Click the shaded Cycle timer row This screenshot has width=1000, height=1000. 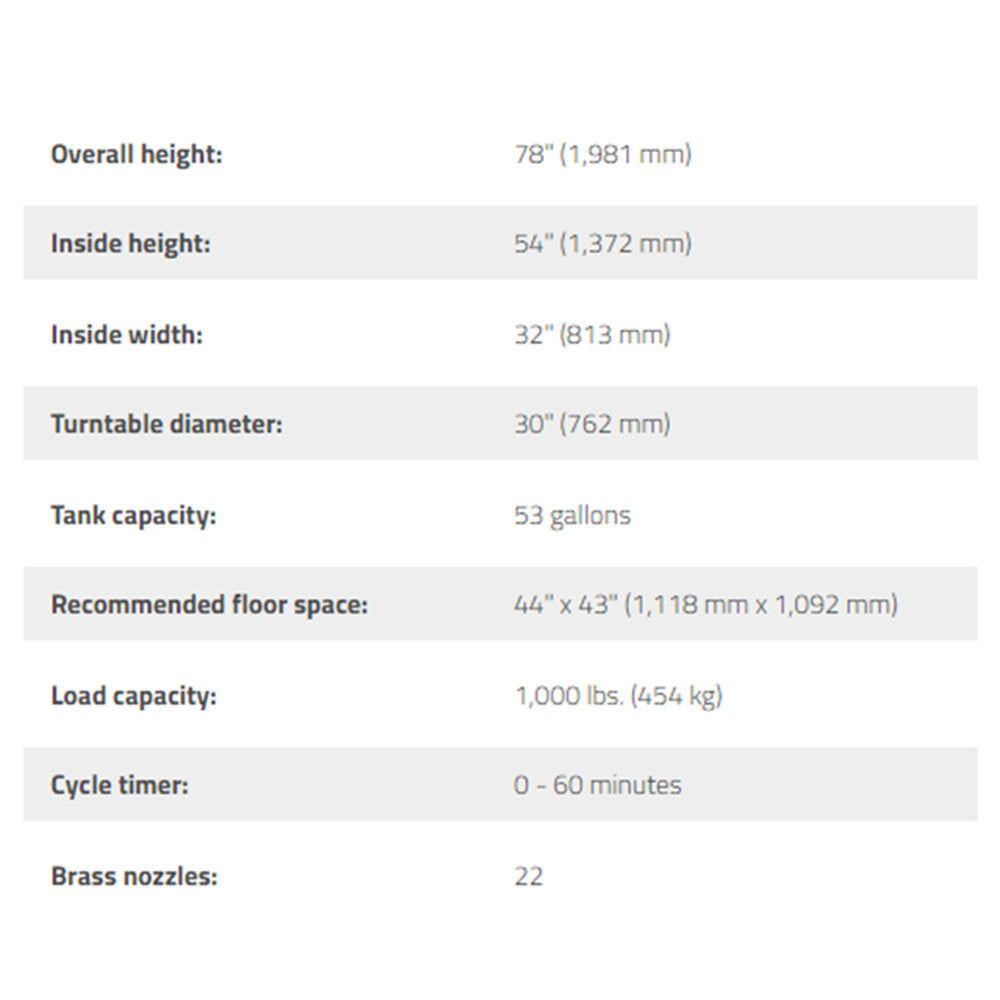[500, 784]
